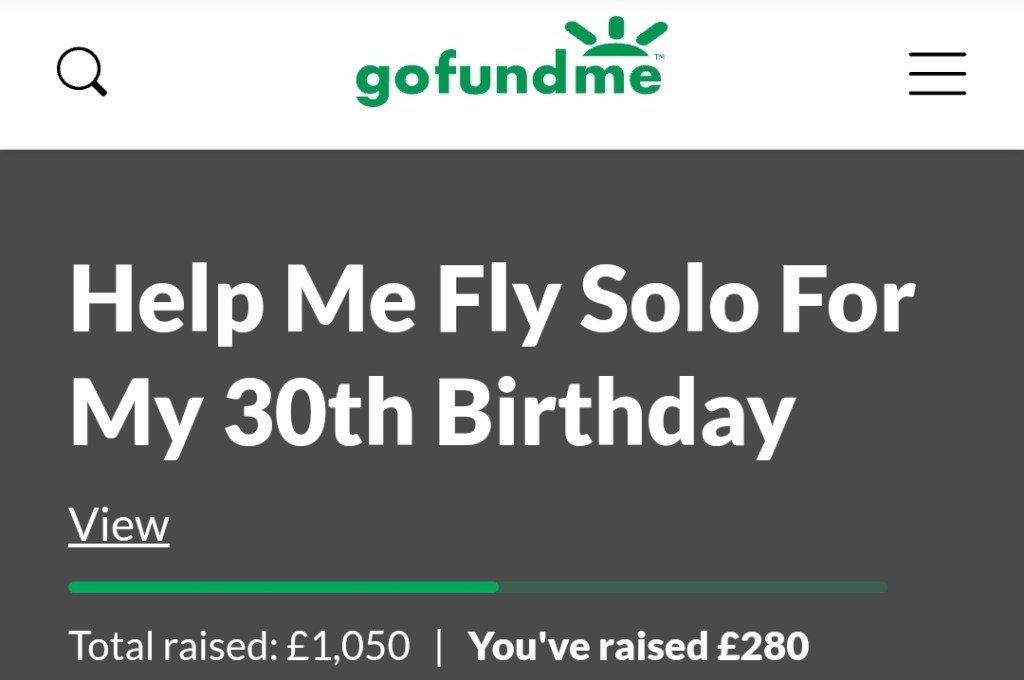Click the word "Birthday" in the title
This screenshot has width=1024, height=680.
click(615, 413)
